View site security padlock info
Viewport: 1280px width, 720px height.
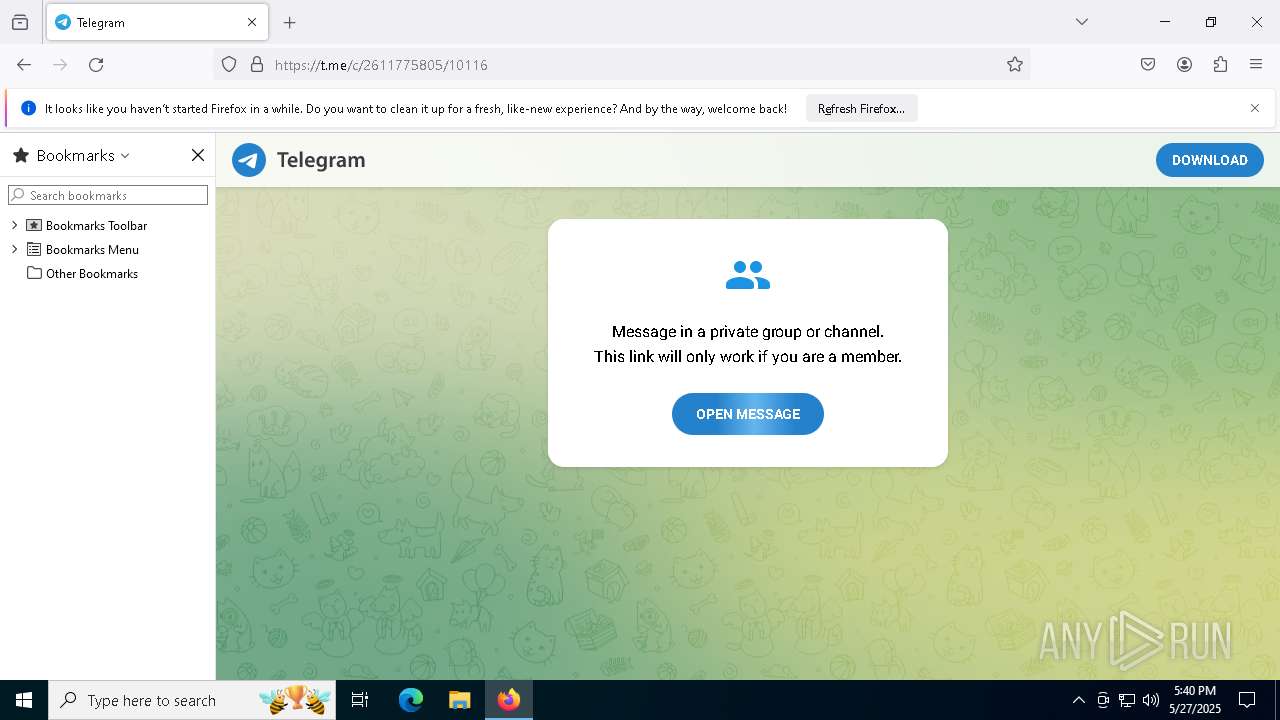(x=257, y=65)
